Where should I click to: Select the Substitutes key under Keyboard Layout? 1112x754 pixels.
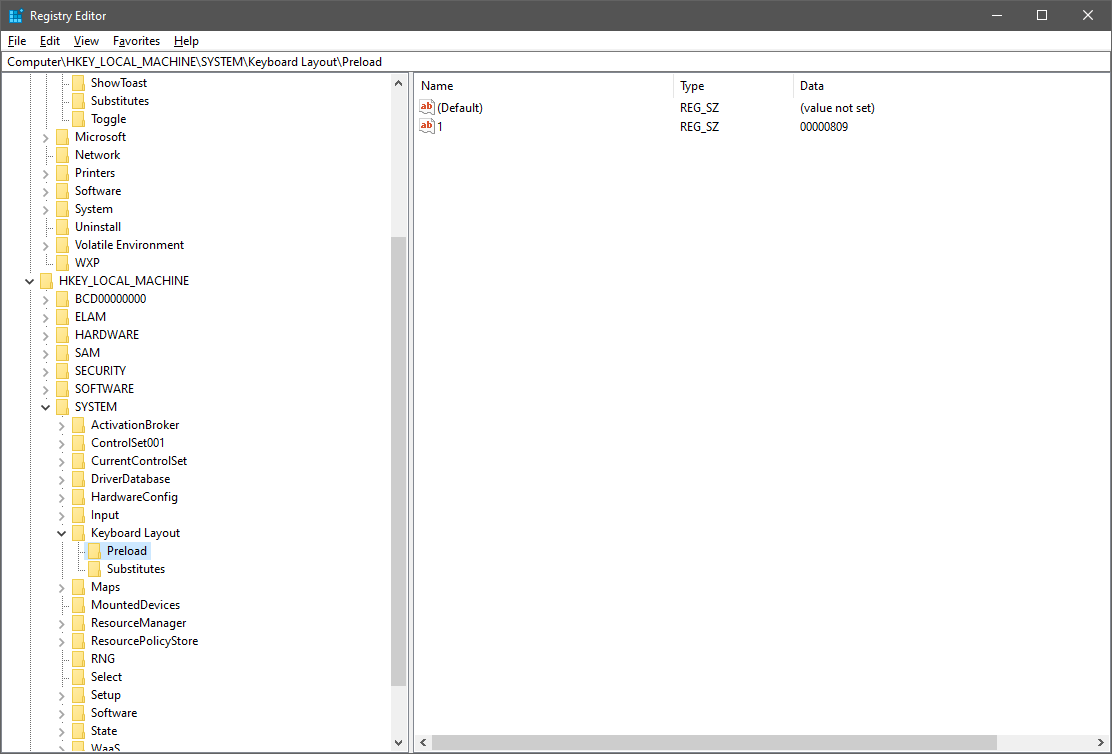click(x=136, y=569)
